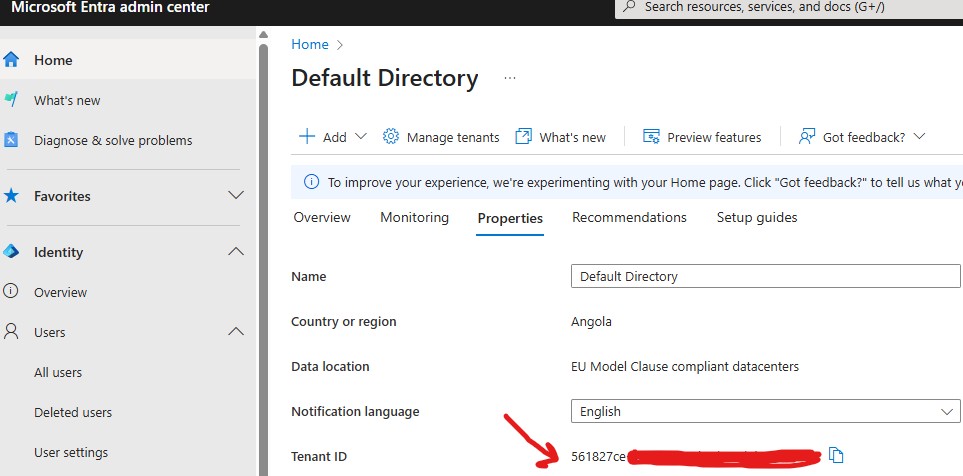The height and width of the screenshot is (476, 963).
Task: Open the Got feedback dropdown arrow
Action: tap(919, 136)
